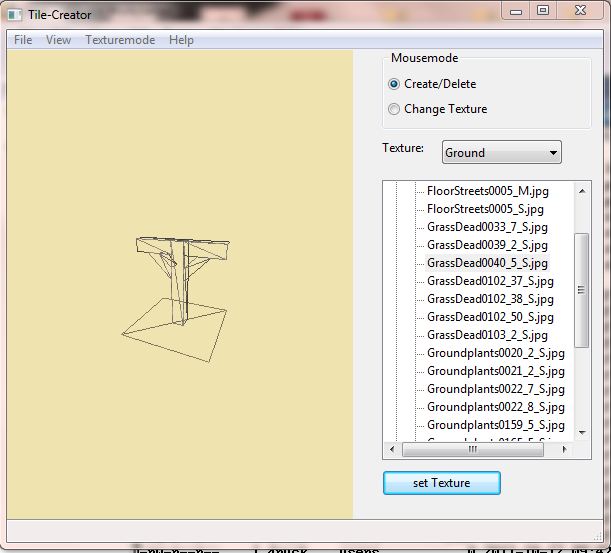This screenshot has width=611, height=553.
Task: Click the texture list horizontal scrollbar thumb
Action: pos(470,449)
